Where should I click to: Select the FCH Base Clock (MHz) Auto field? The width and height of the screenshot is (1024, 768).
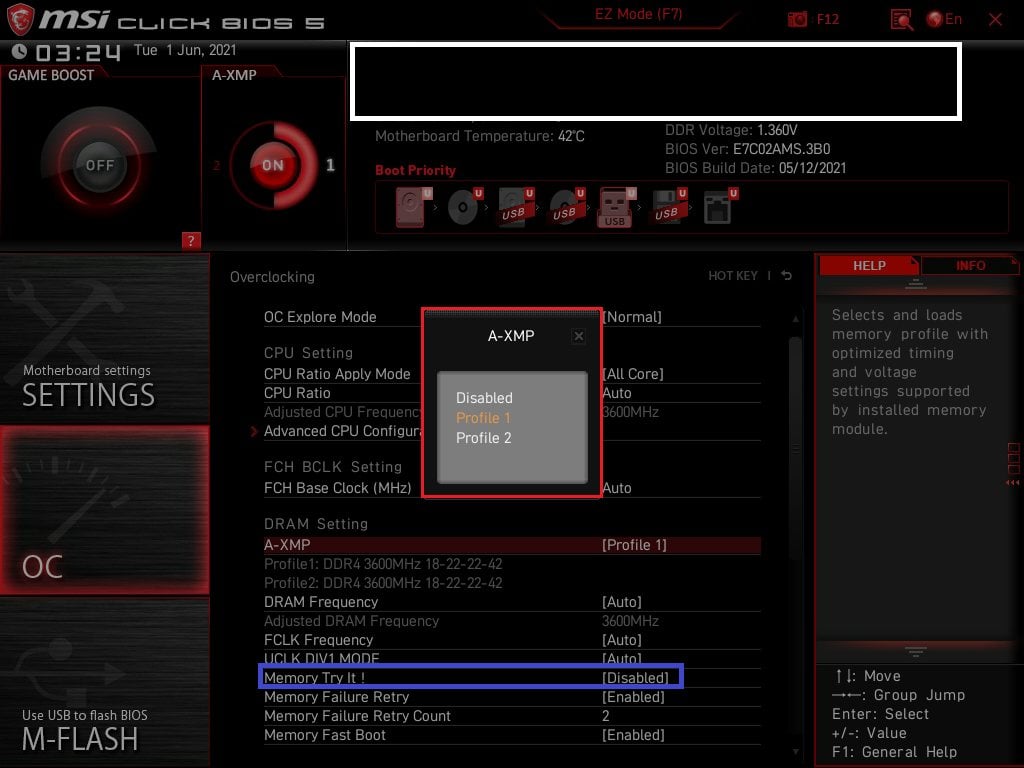pyautogui.click(x=616, y=488)
